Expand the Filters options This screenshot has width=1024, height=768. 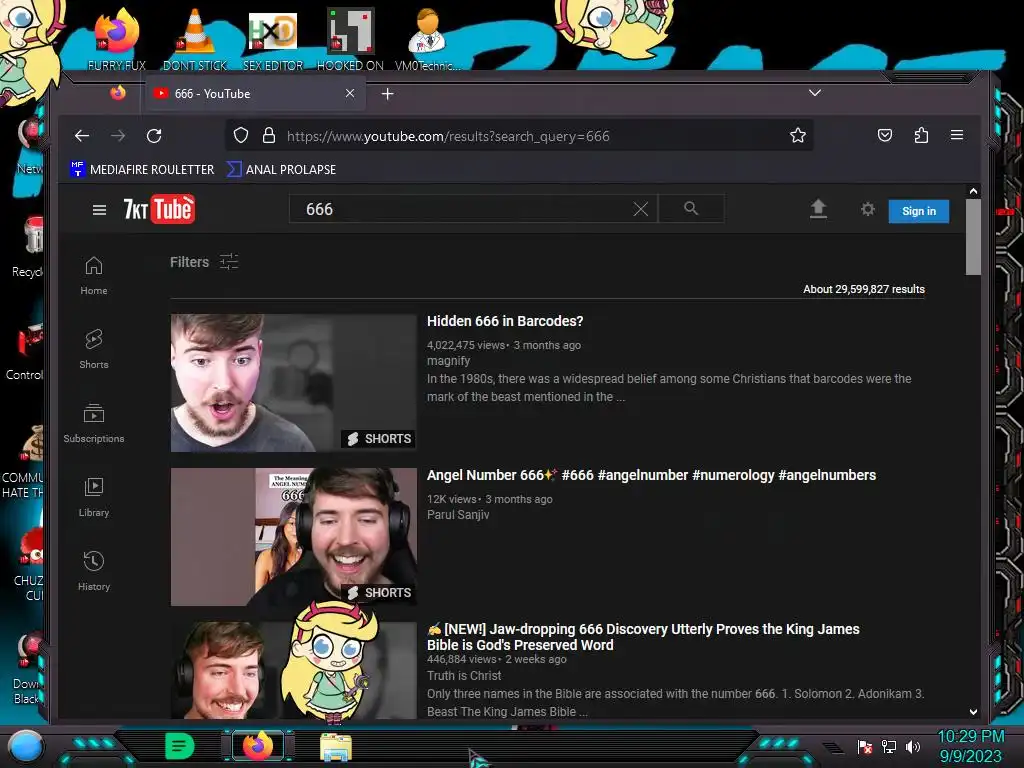[204, 262]
